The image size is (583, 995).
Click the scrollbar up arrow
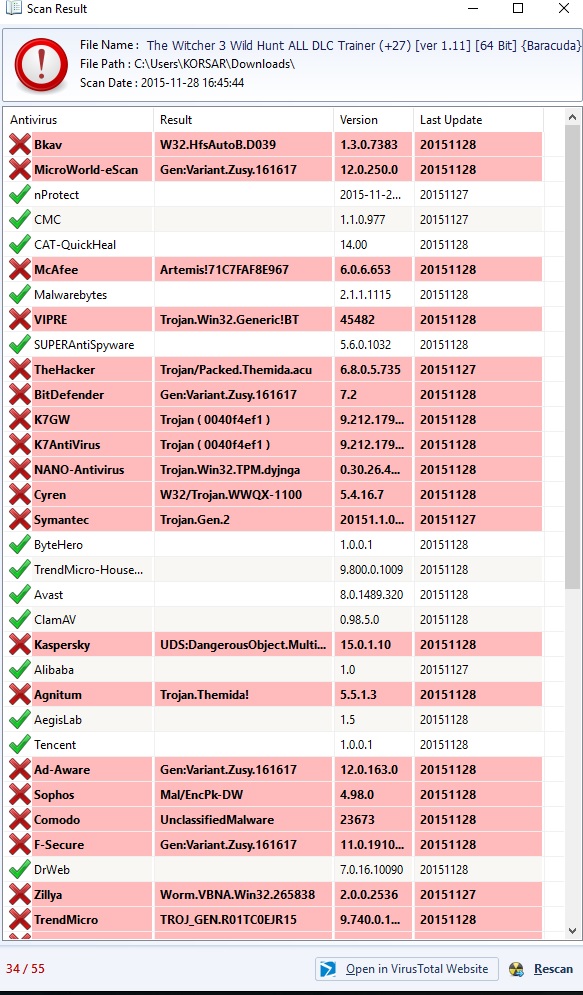(x=572, y=118)
